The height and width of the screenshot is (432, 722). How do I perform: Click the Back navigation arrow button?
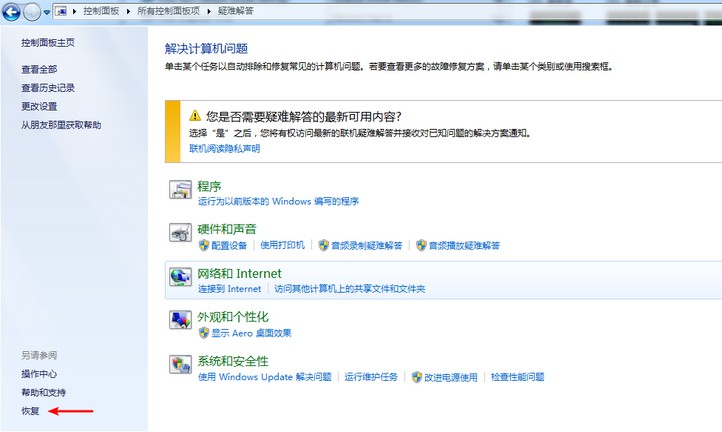12,12
